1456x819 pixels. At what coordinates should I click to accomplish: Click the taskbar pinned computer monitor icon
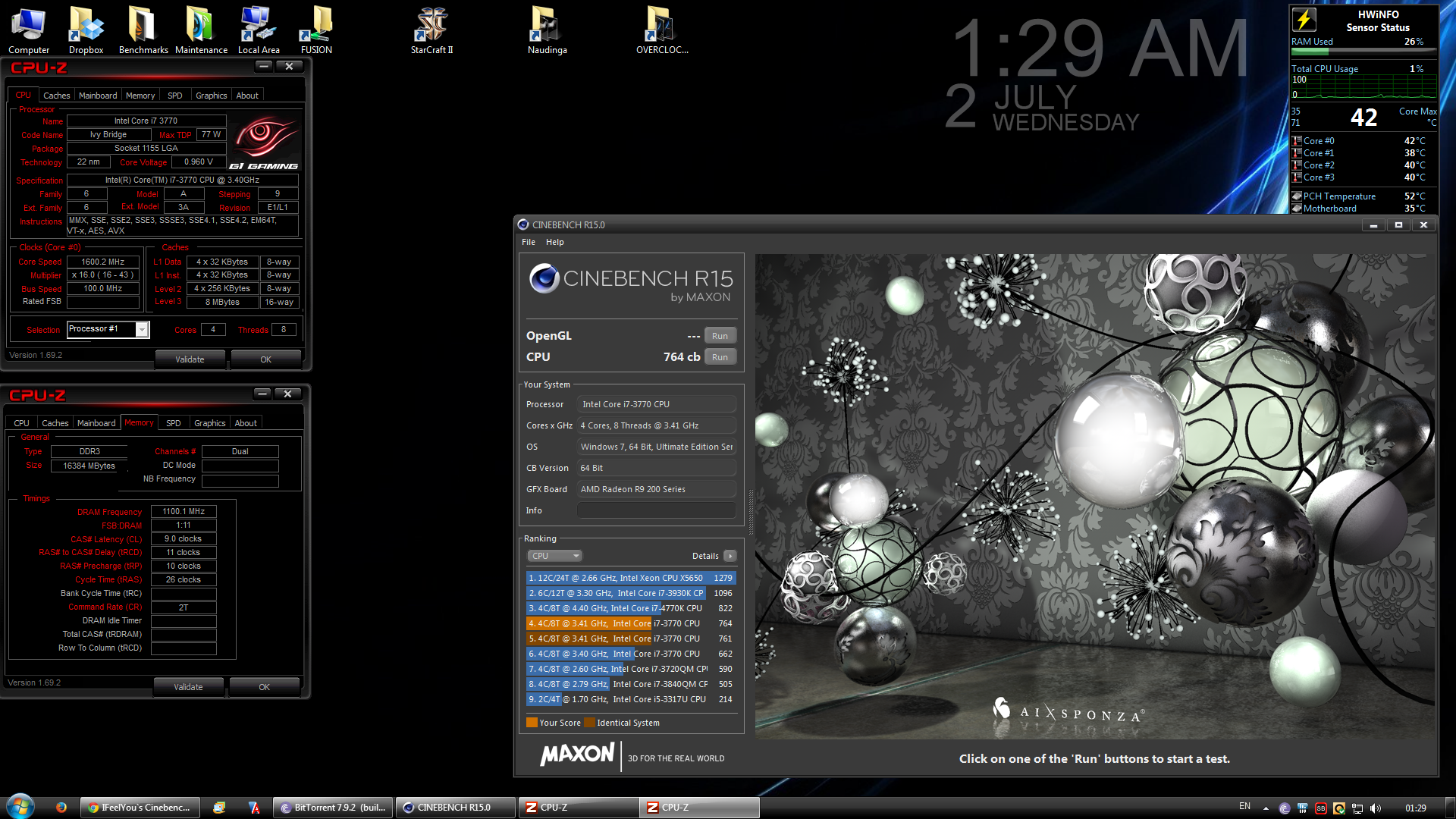(x=219, y=808)
